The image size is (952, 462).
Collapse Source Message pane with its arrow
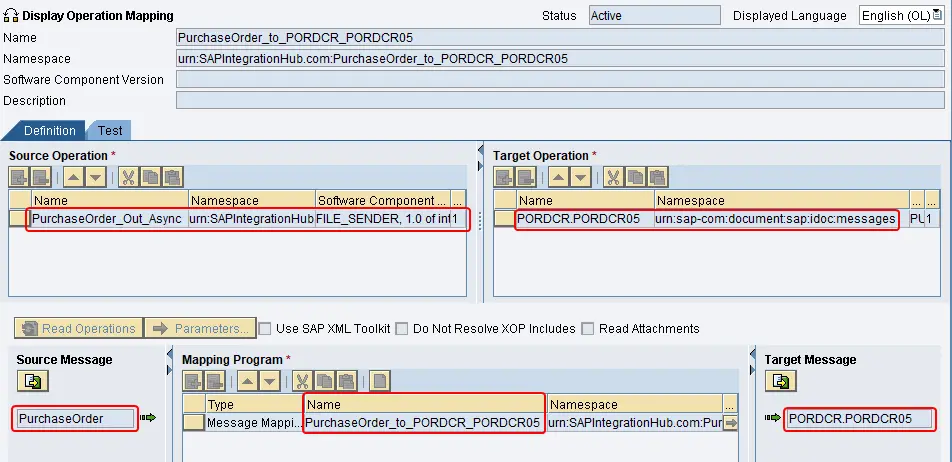point(169,353)
